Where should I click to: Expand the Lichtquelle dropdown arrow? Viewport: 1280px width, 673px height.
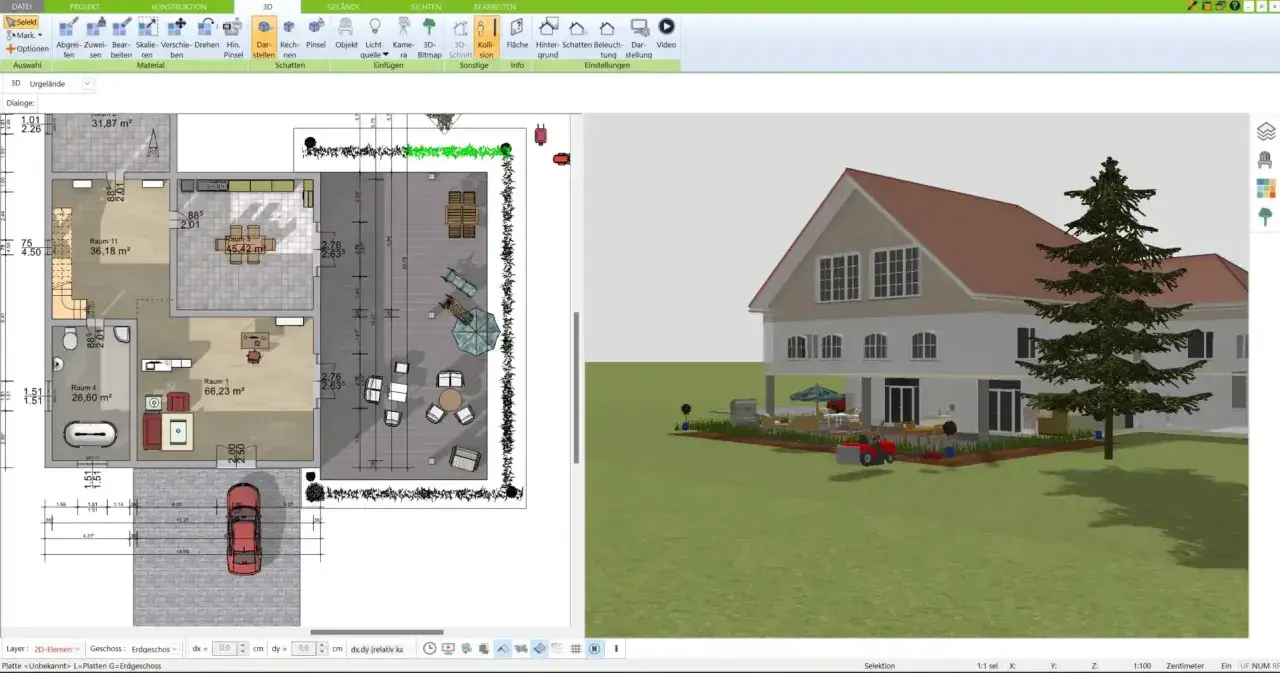point(386,55)
